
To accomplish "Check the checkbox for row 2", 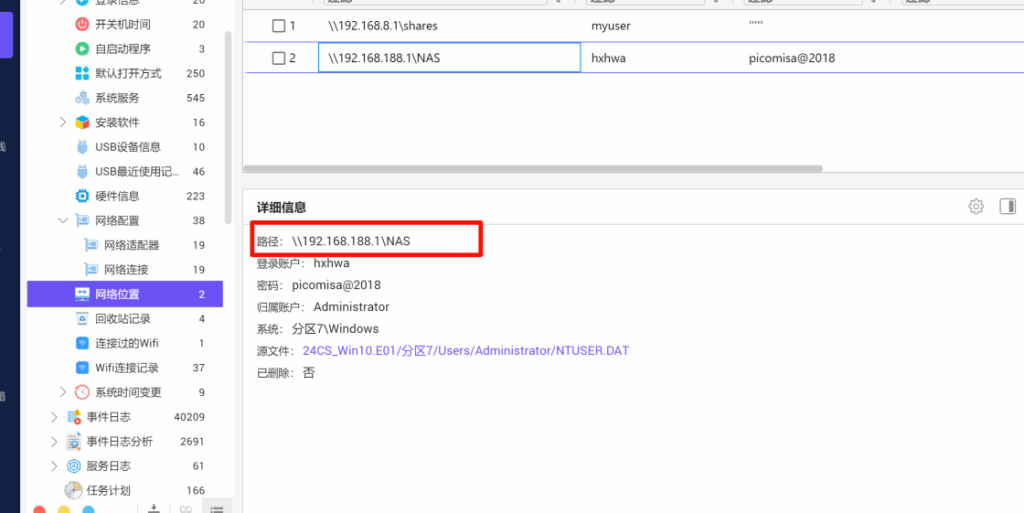I will pyautogui.click(x=279, y=58).
